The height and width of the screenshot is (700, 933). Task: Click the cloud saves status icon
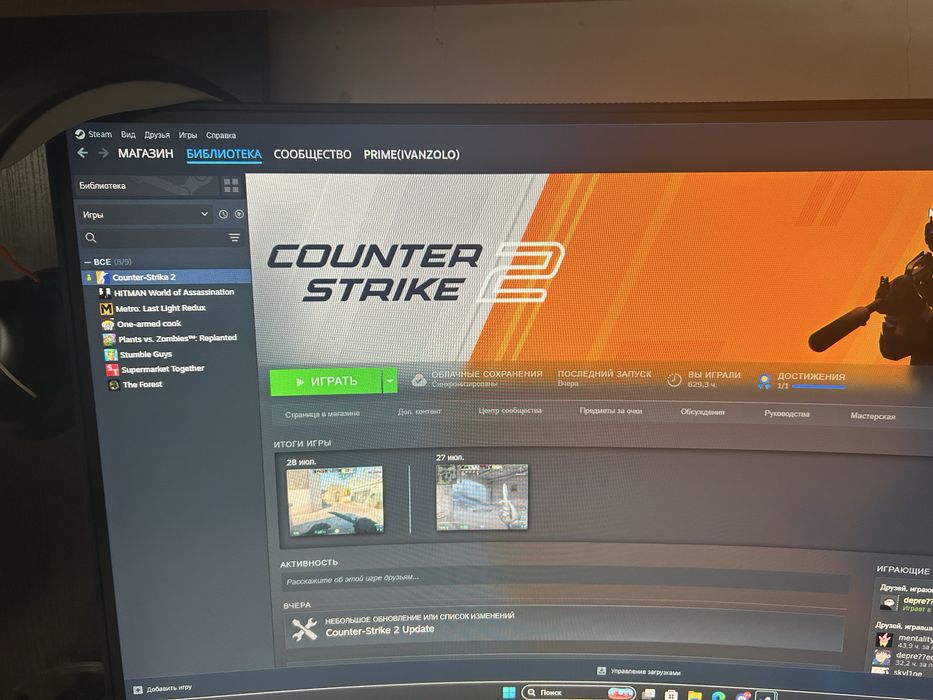[x=419, y=380]
